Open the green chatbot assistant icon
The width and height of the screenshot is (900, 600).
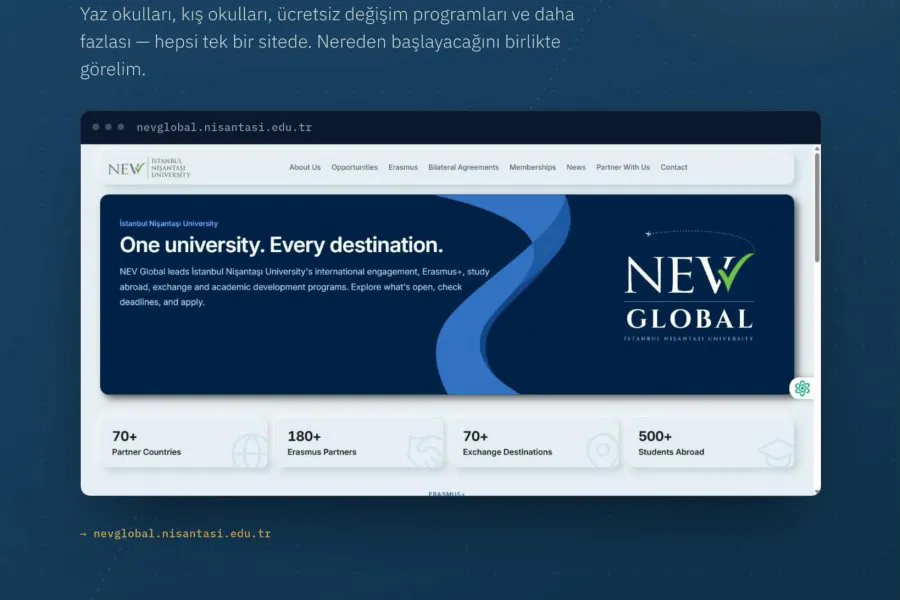802,388
